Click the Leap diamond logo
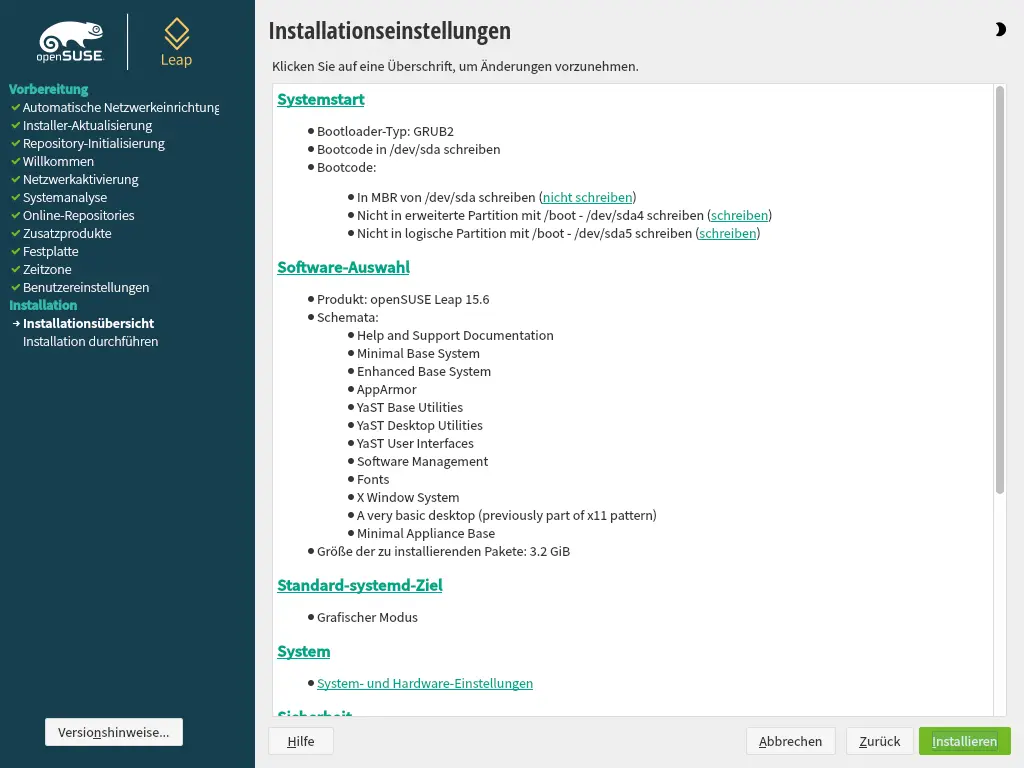This screenshot has width=1024, height=768. pyautogui.click(x=176, y=41)
